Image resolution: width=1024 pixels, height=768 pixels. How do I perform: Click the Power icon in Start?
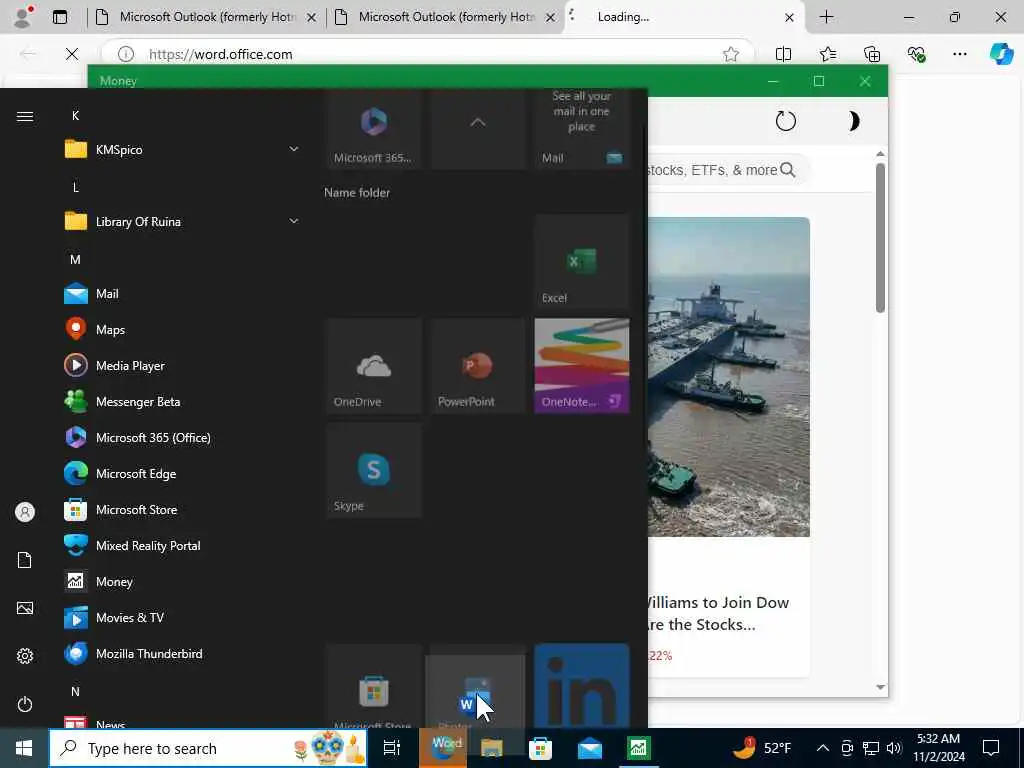point(25,704)
